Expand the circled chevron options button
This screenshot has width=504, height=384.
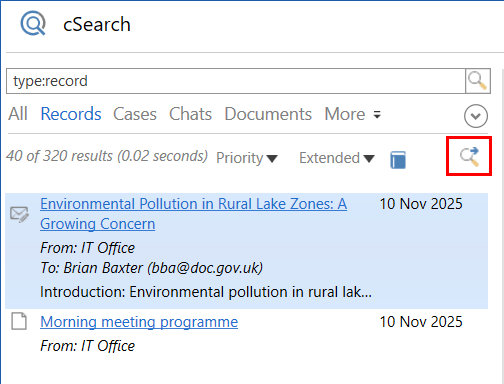(x=476, y=116)
